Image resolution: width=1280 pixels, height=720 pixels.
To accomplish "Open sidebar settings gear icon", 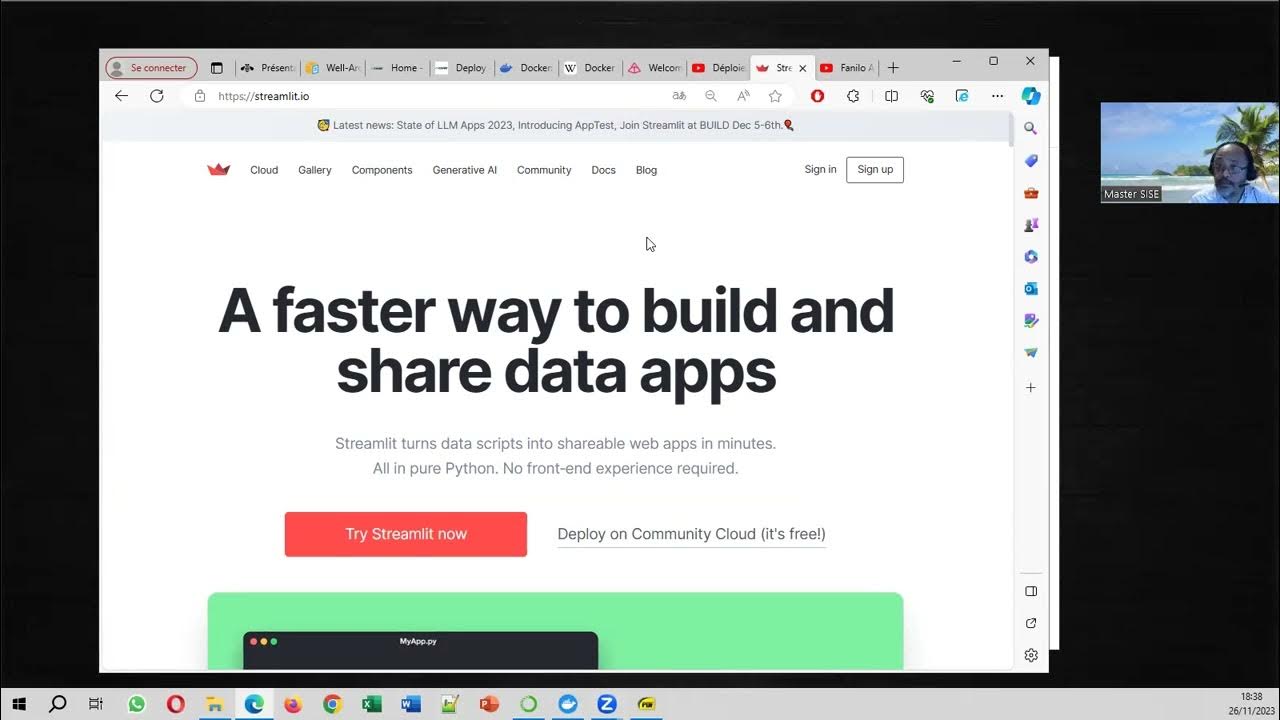I will [1031, 655].
